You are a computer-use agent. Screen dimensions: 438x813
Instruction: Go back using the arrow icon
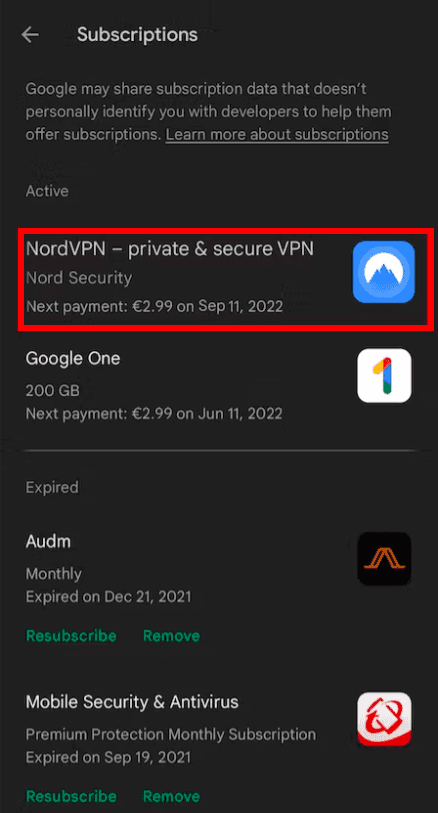[30, 35]
